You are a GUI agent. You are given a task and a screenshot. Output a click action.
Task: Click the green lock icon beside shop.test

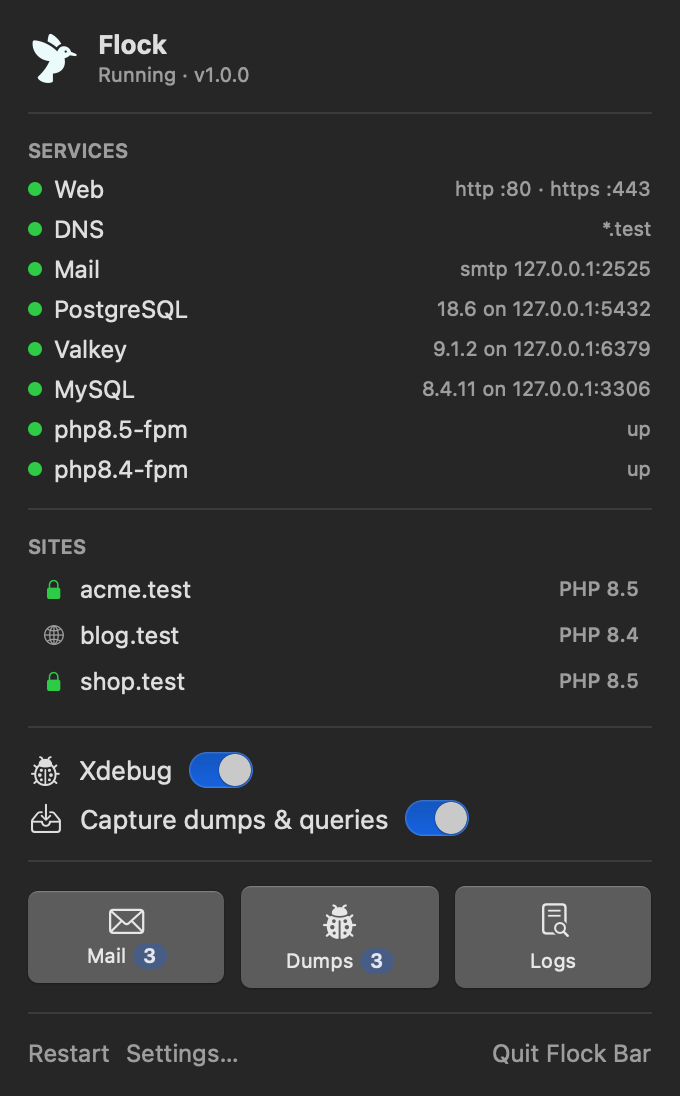pyautogui.click(x=54, y=682)
